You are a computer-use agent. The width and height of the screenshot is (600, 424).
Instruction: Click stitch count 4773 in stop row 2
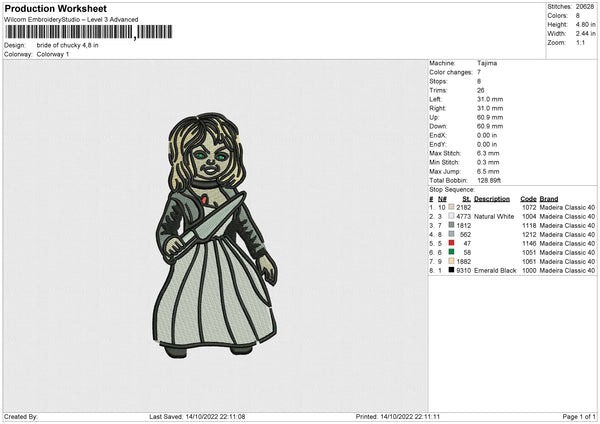pyautogui.click(x=464, y=217)
